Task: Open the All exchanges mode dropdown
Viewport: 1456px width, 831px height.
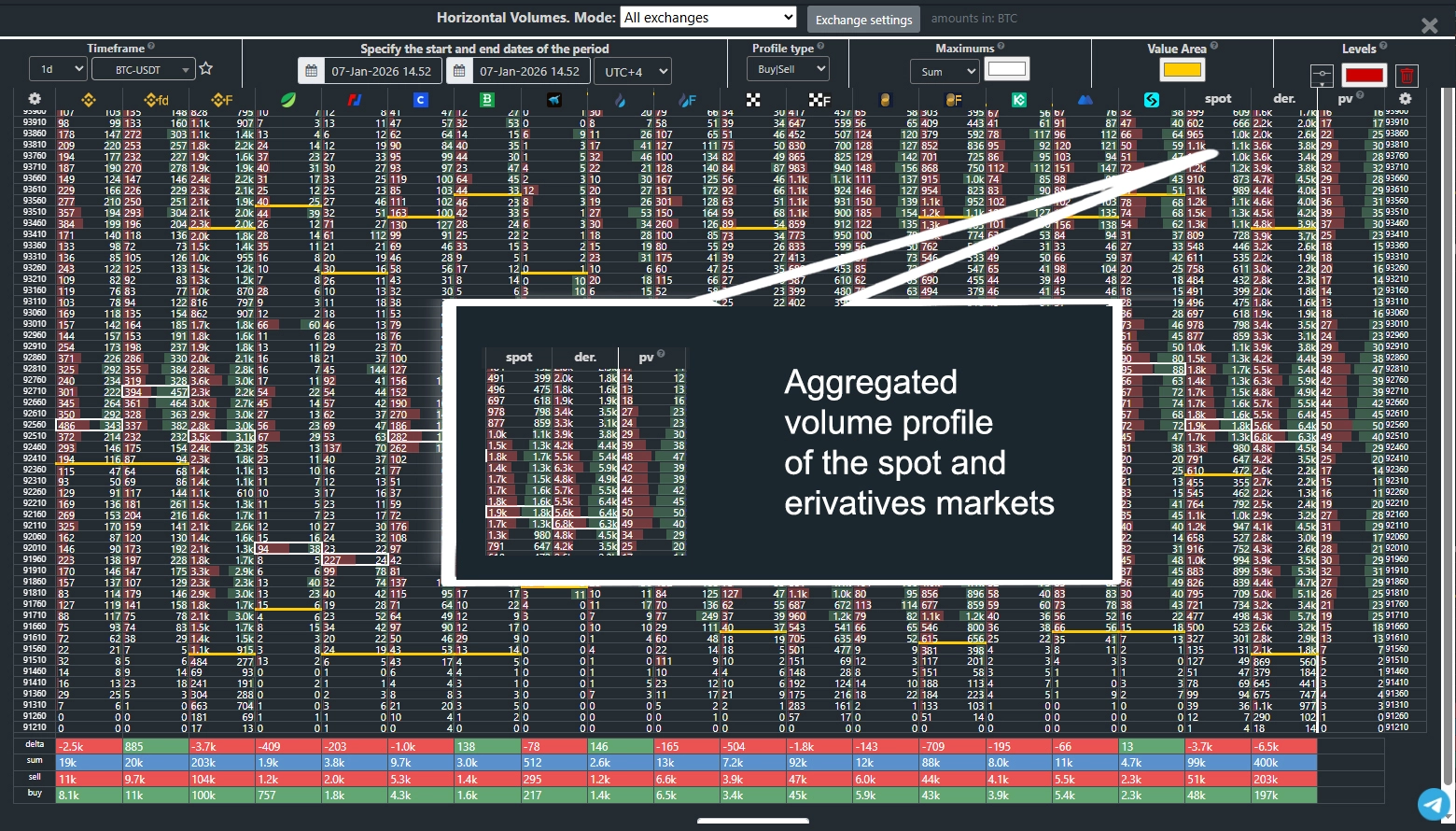Action: (708, 18)
